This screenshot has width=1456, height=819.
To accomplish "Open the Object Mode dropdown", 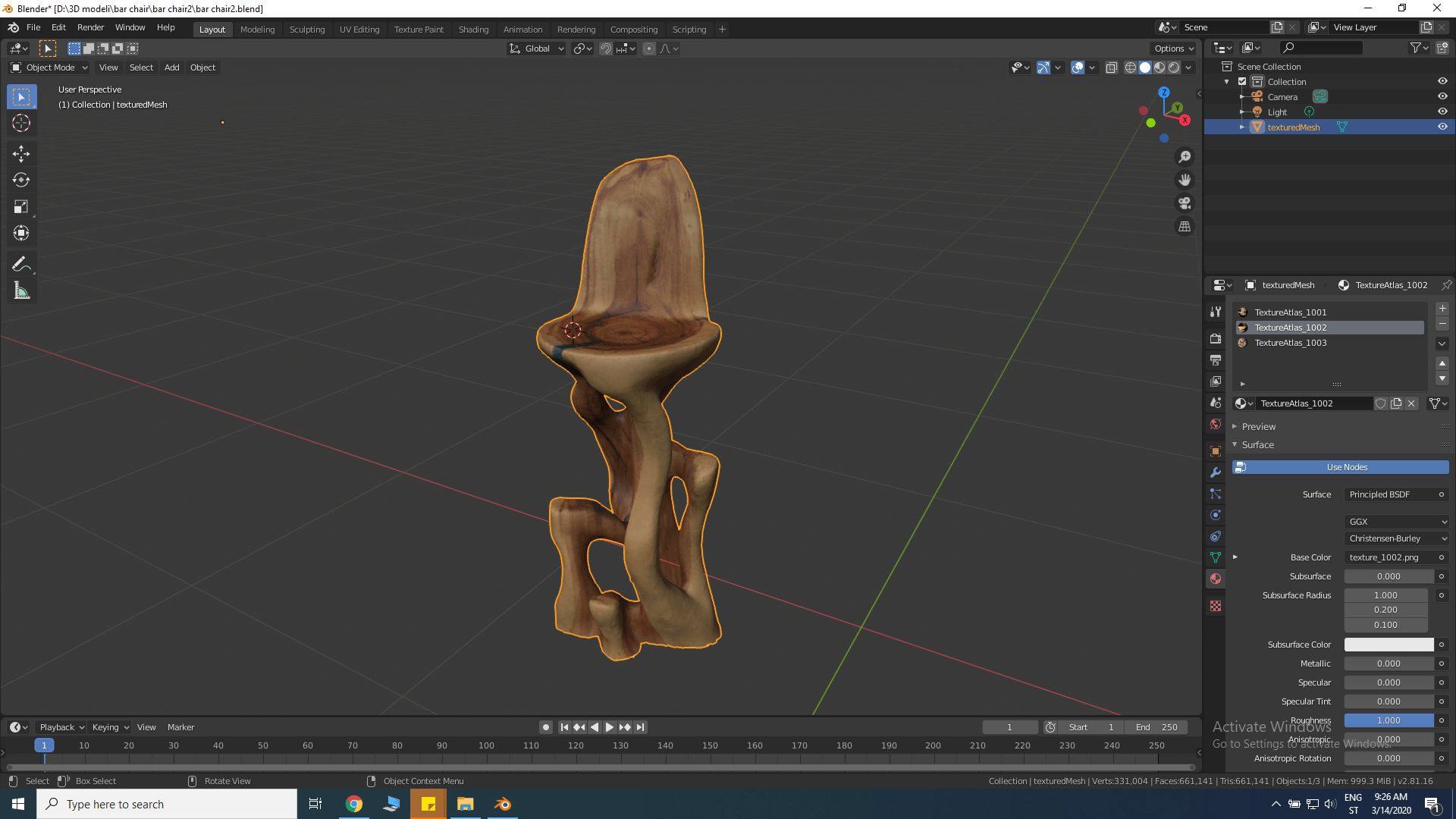I will coord(49,67).
